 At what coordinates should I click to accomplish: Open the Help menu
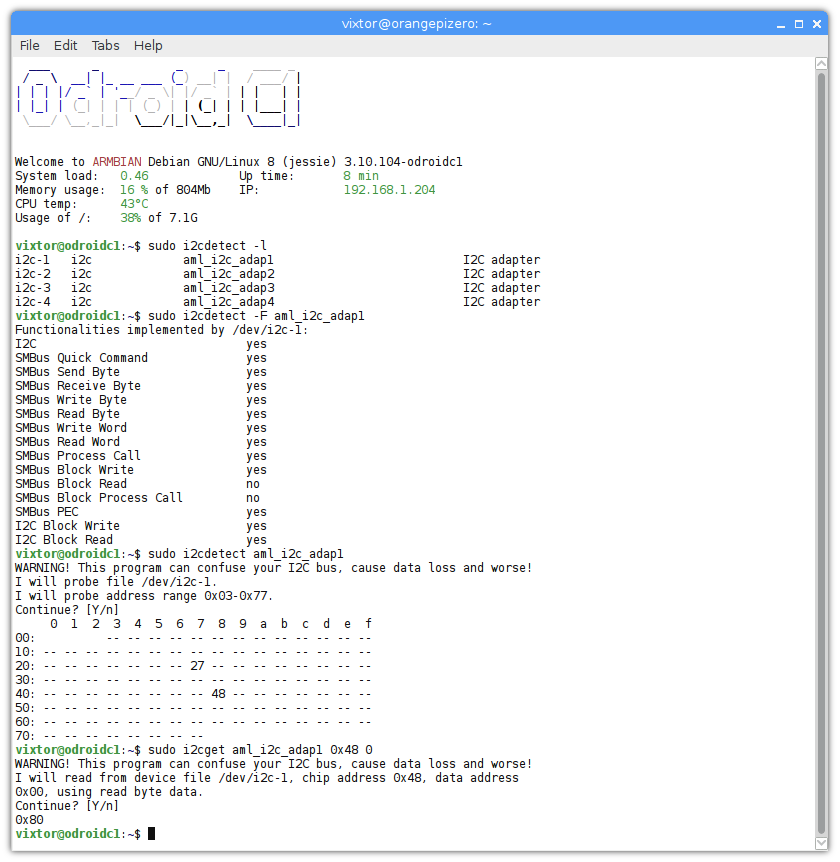[148, 45]
